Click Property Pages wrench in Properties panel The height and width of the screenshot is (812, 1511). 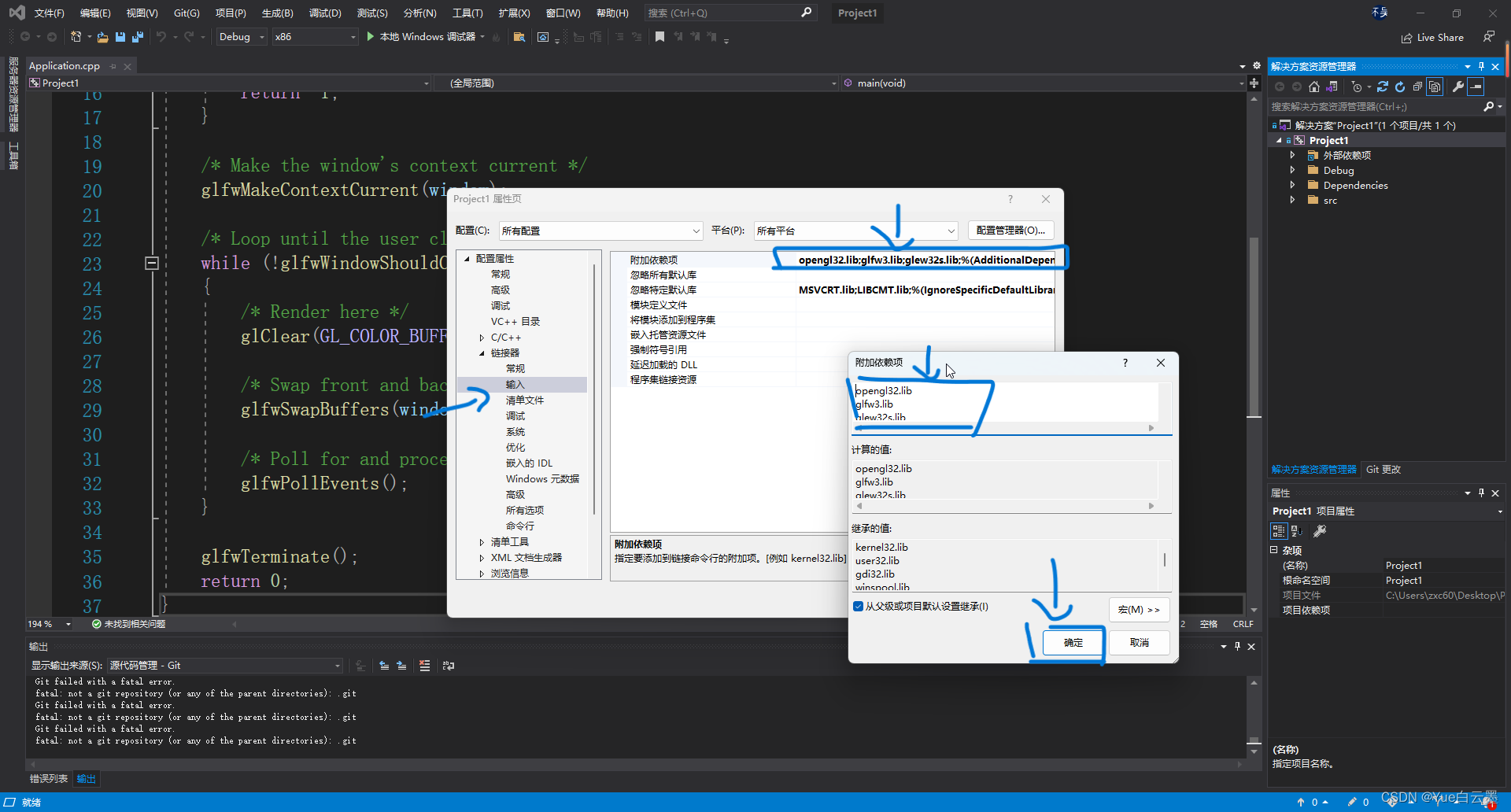coord(1320,531)
